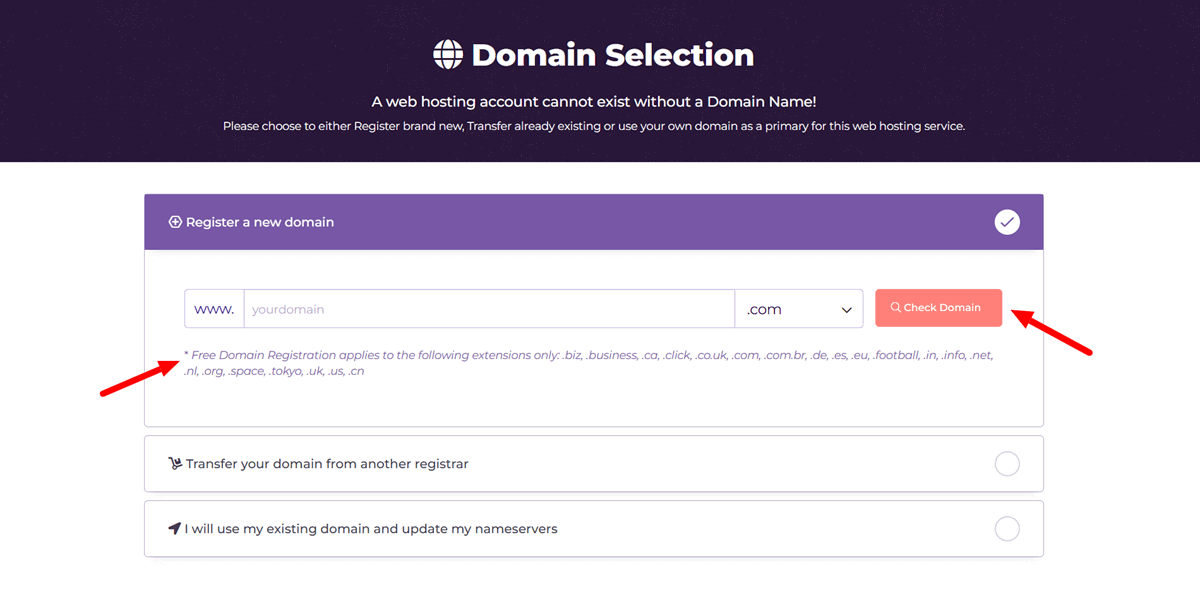Click inside the yourdomain input field
This screenshot has height=600, width=1200.
pos(489,308)
